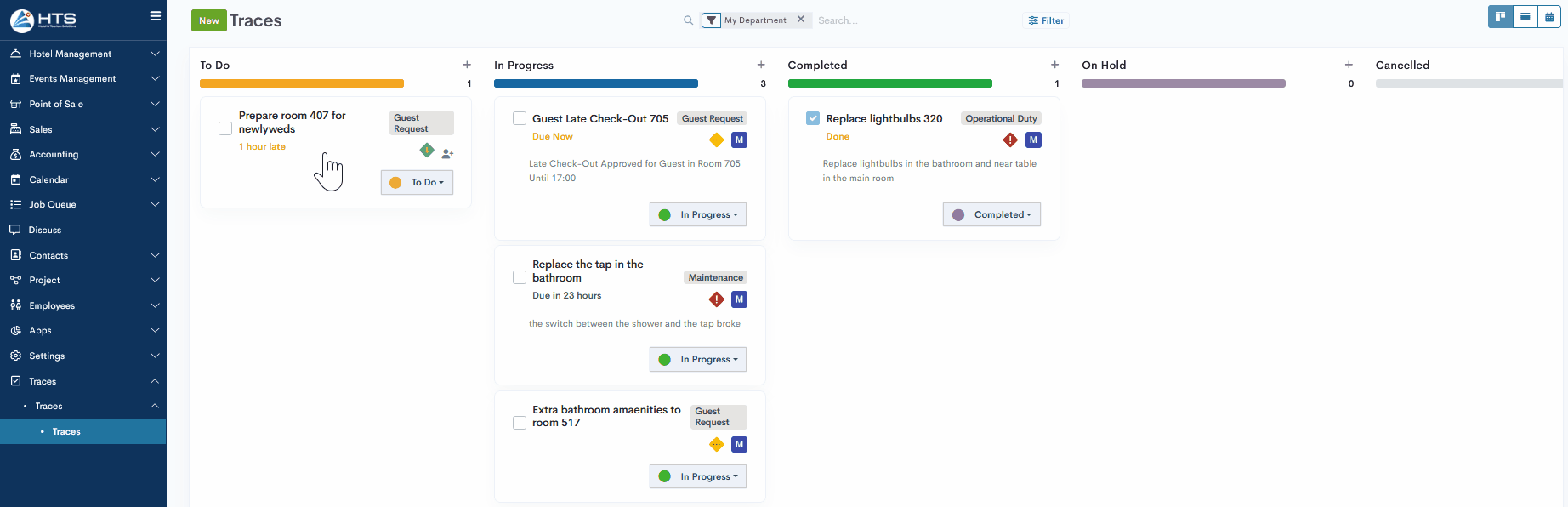Check the Prepare room 407 checkbox
Image resolution: width=1568 pixels, height=507 pixels.
click(x=225, y=128)
